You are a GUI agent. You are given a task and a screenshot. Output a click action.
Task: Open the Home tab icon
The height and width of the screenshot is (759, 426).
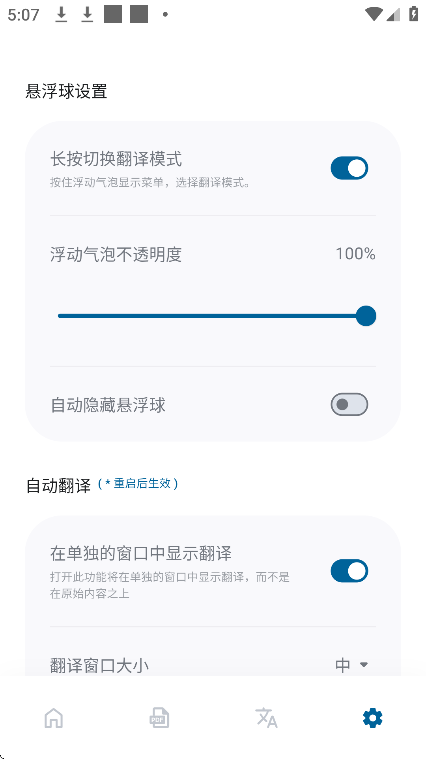coord(54,718)
